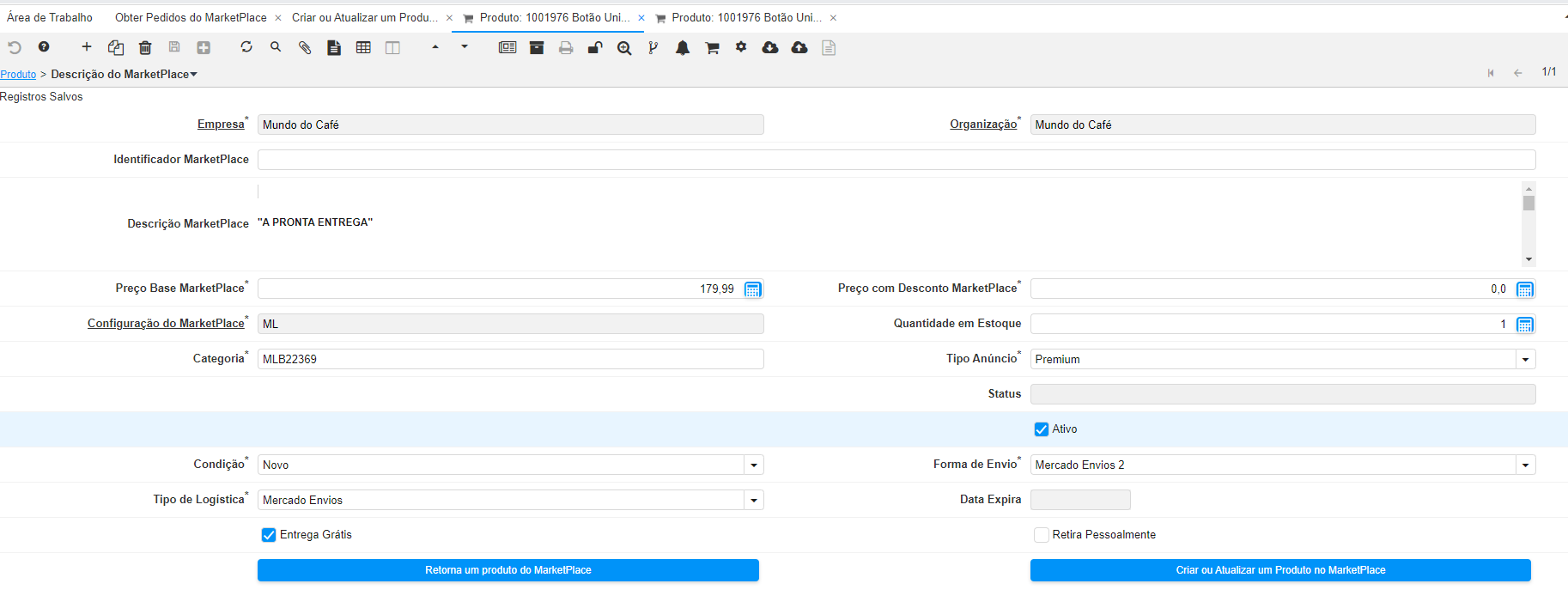The image size is (1568, 608).
Task: Expand the Forma de Envio dropdown
Action: pos(1525,465)
